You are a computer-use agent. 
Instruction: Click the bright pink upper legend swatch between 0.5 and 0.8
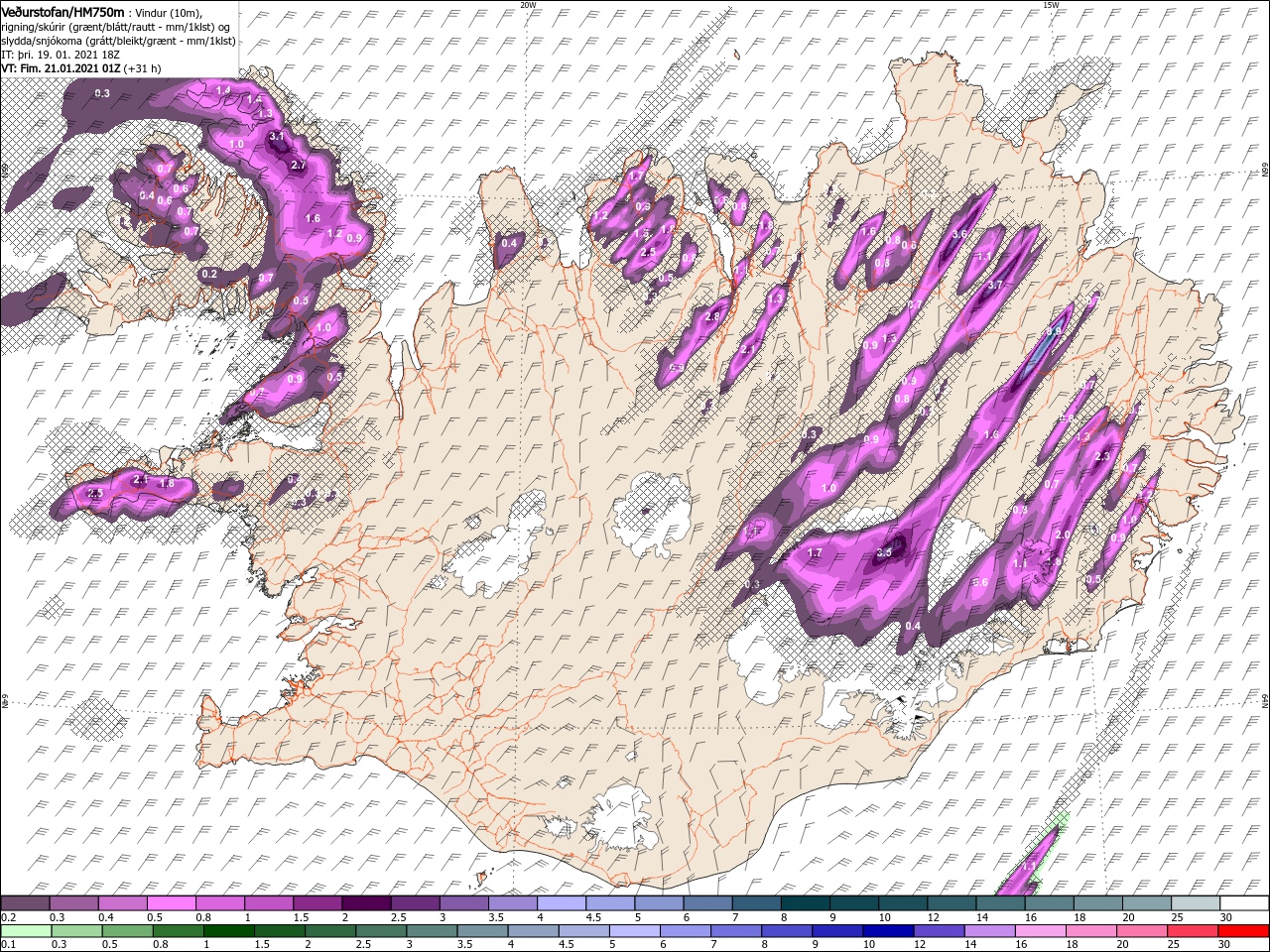point(171,903)
